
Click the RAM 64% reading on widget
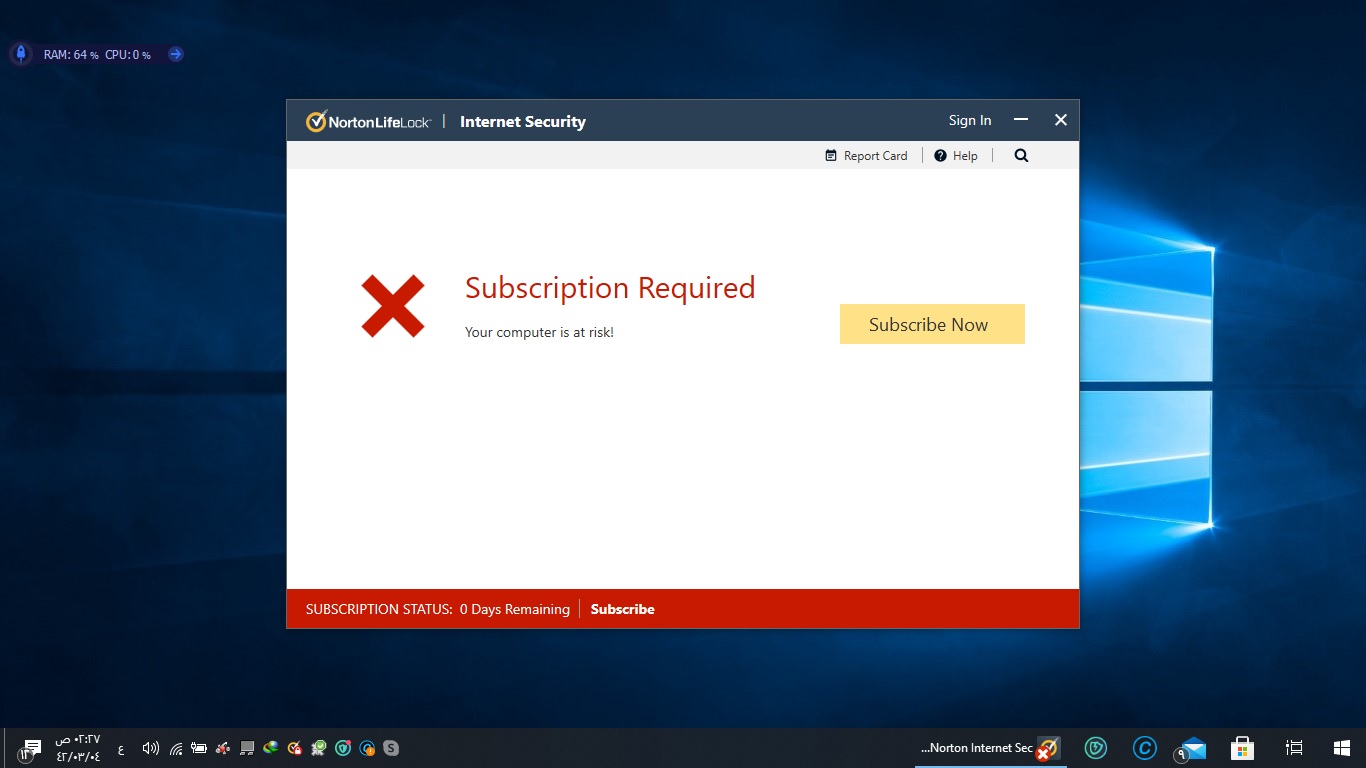[x=71, y=55]
